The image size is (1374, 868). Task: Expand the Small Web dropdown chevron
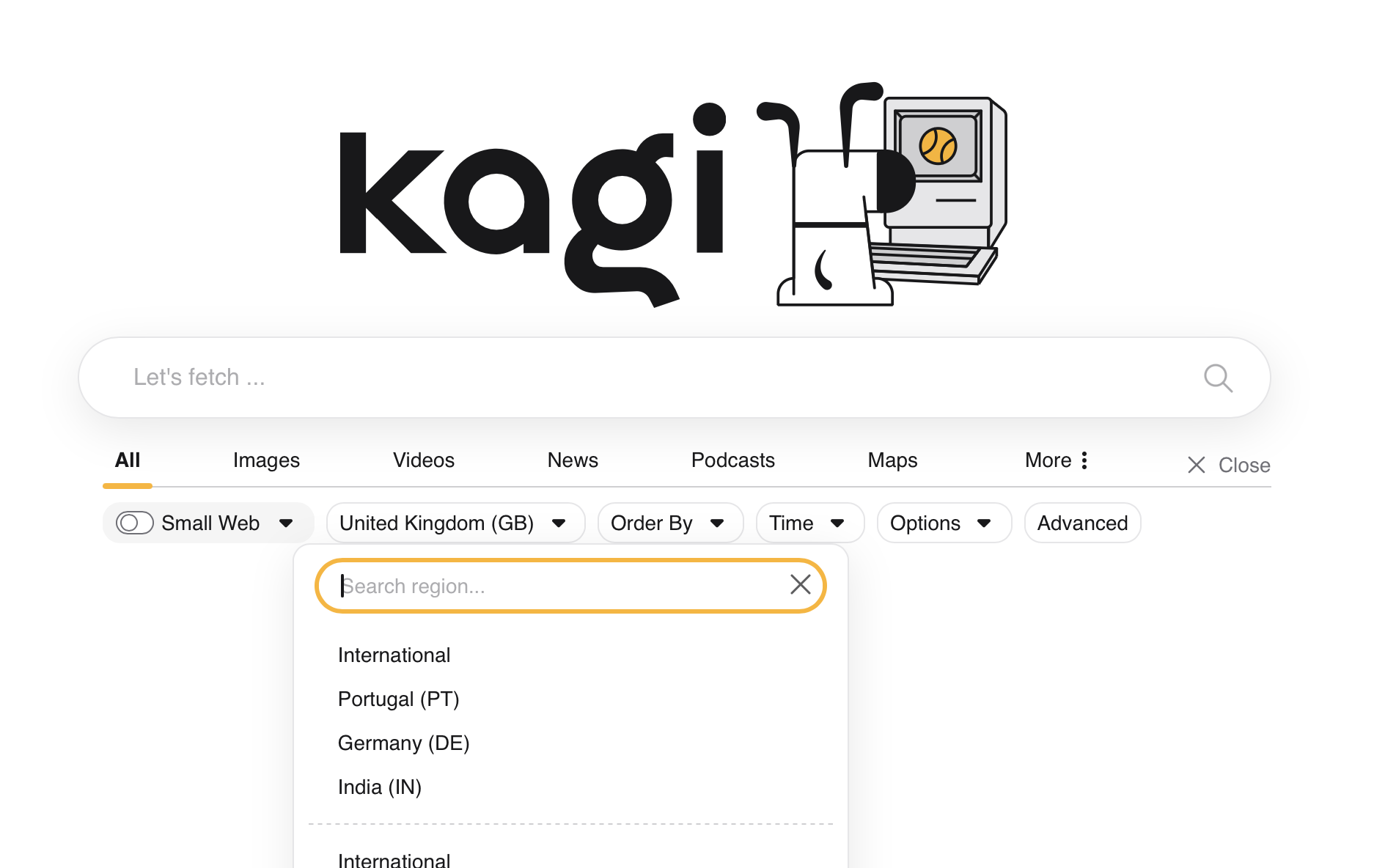pyautogui.click(x=286, y=523)
